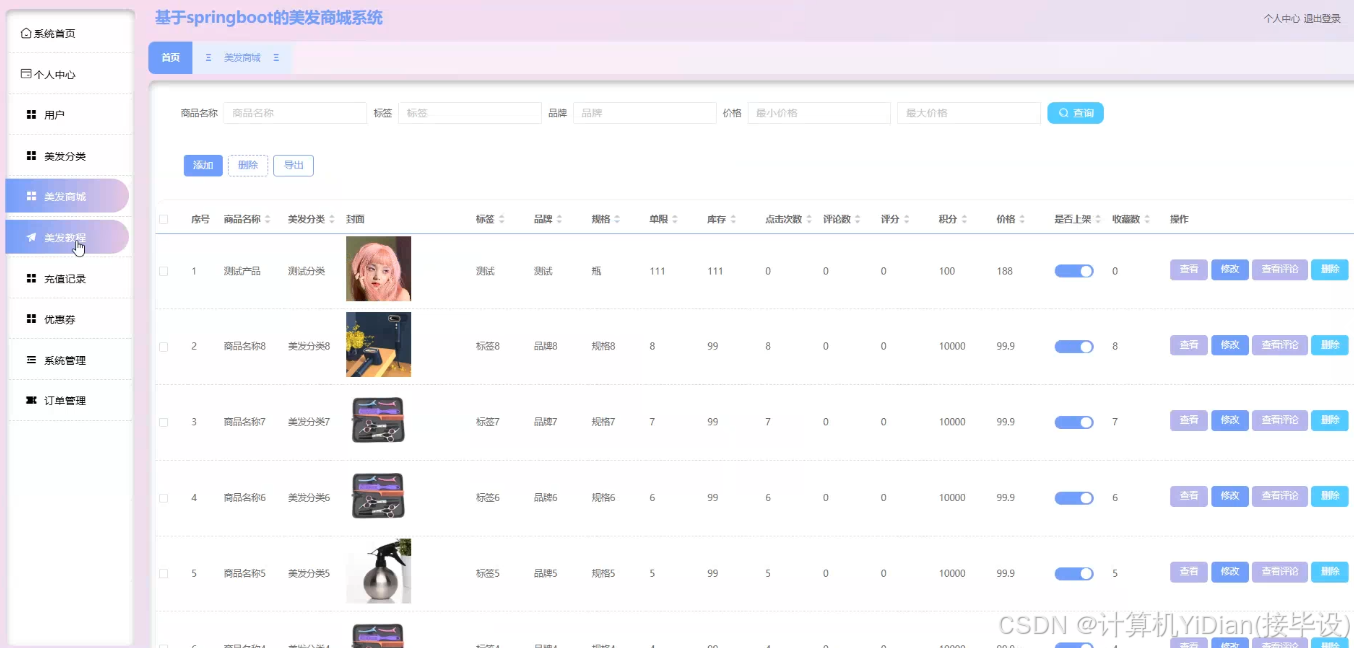This screenshot has height=648, width=1354.
Task: Toggle the 是否上架 switch for 测试产品
Action: (x=1074, y=271)
